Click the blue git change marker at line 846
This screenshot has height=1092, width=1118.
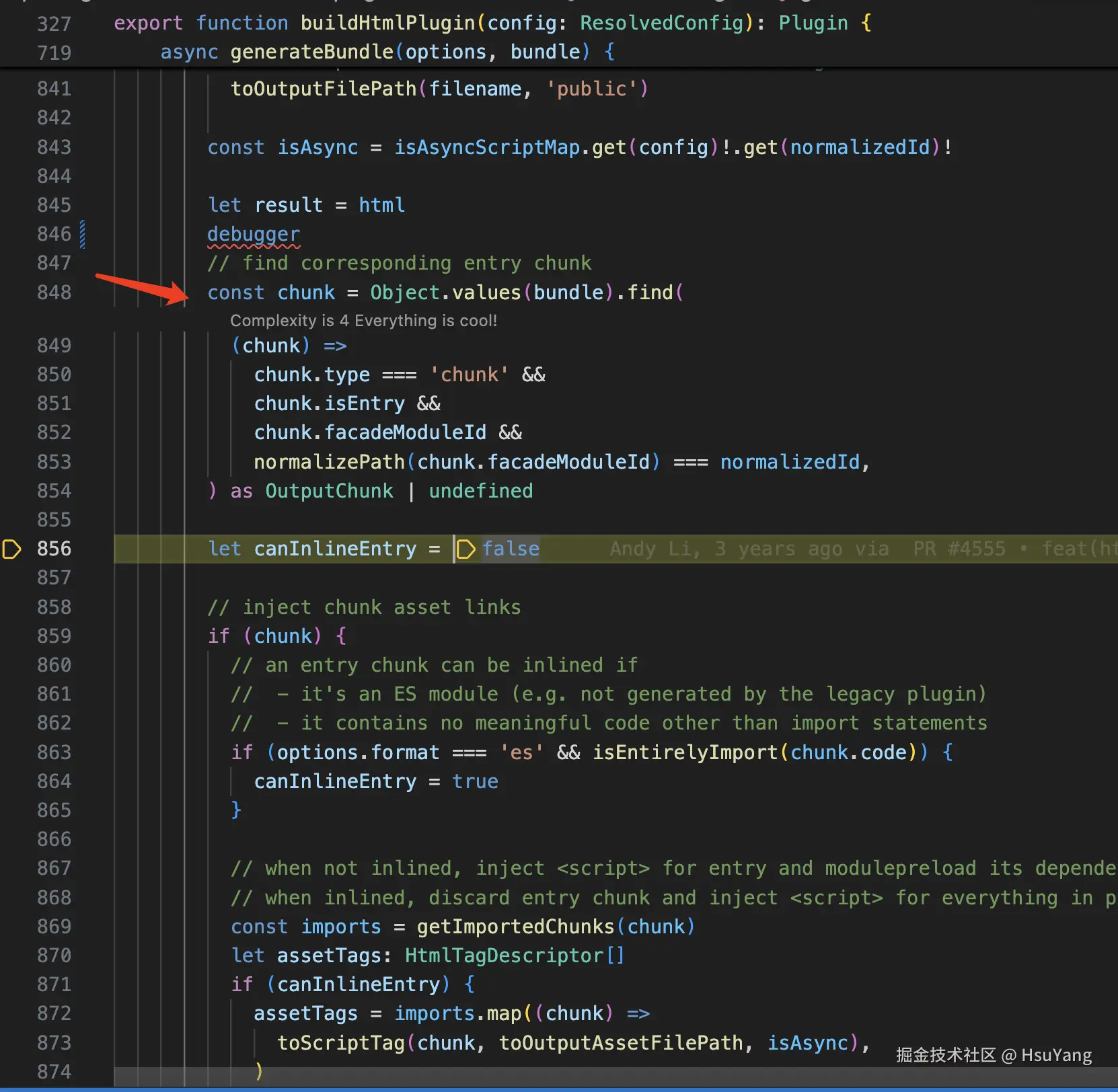82,234
